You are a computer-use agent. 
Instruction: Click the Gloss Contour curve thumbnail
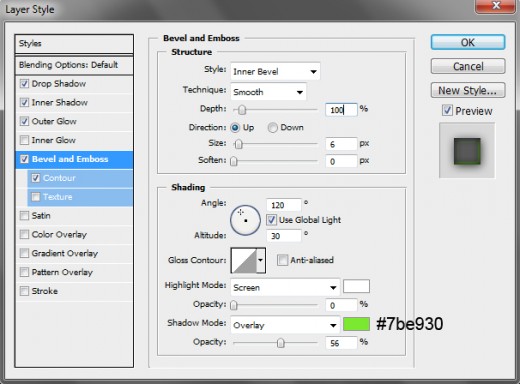coord(244,260)
